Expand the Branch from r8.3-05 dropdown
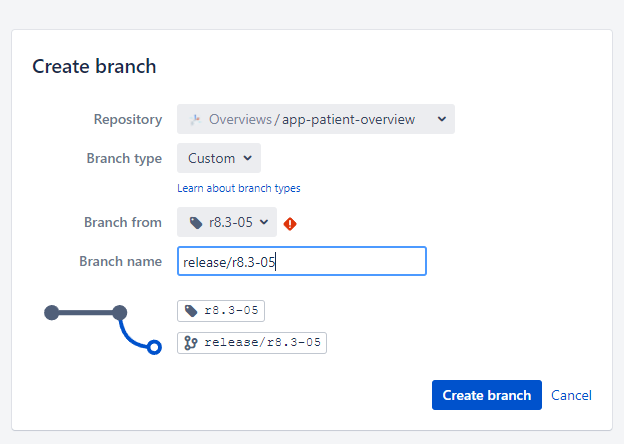 click(x=227, y=222)
